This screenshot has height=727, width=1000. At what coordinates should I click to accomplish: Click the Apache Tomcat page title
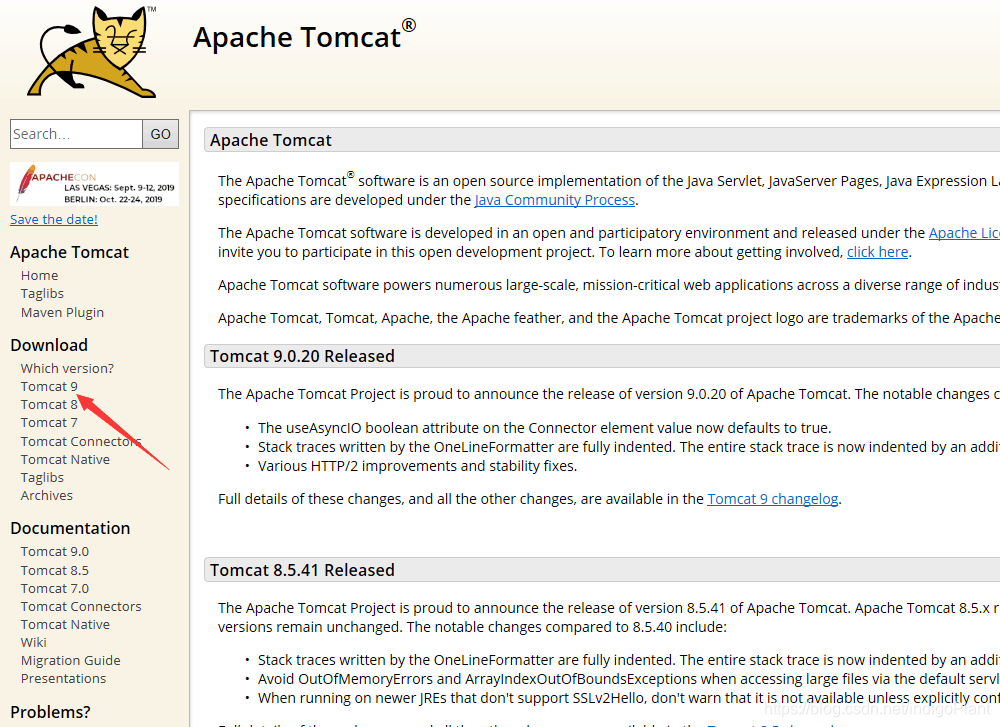point(305,36)
